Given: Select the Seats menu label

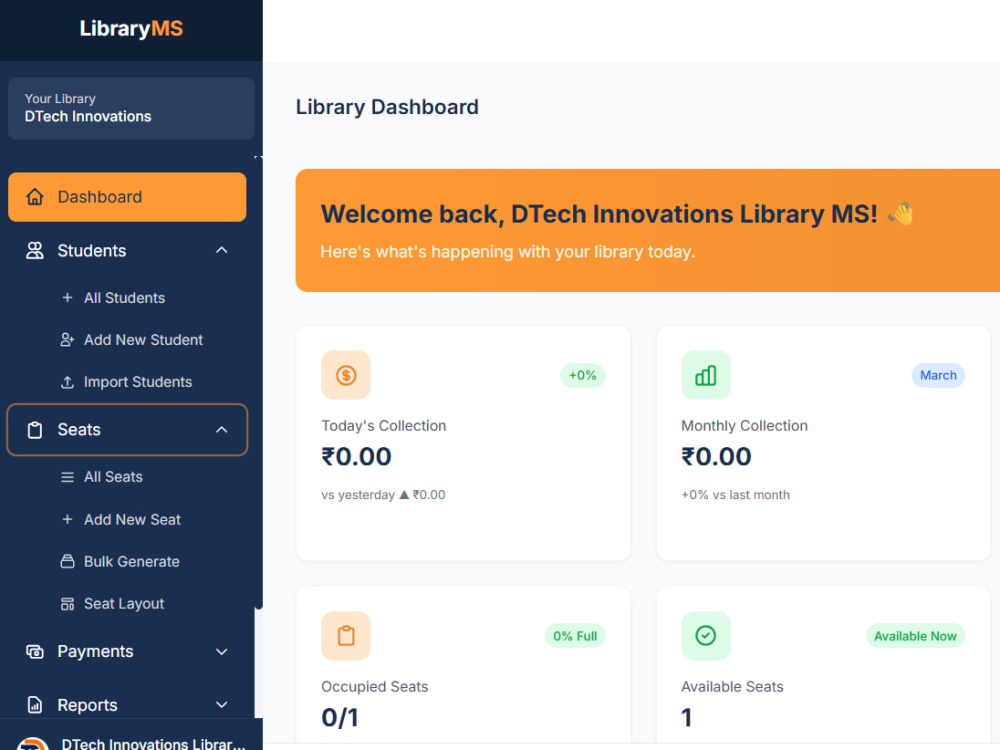Looking at the screenshot, I should pyautogui.click(x=79, y=430).
